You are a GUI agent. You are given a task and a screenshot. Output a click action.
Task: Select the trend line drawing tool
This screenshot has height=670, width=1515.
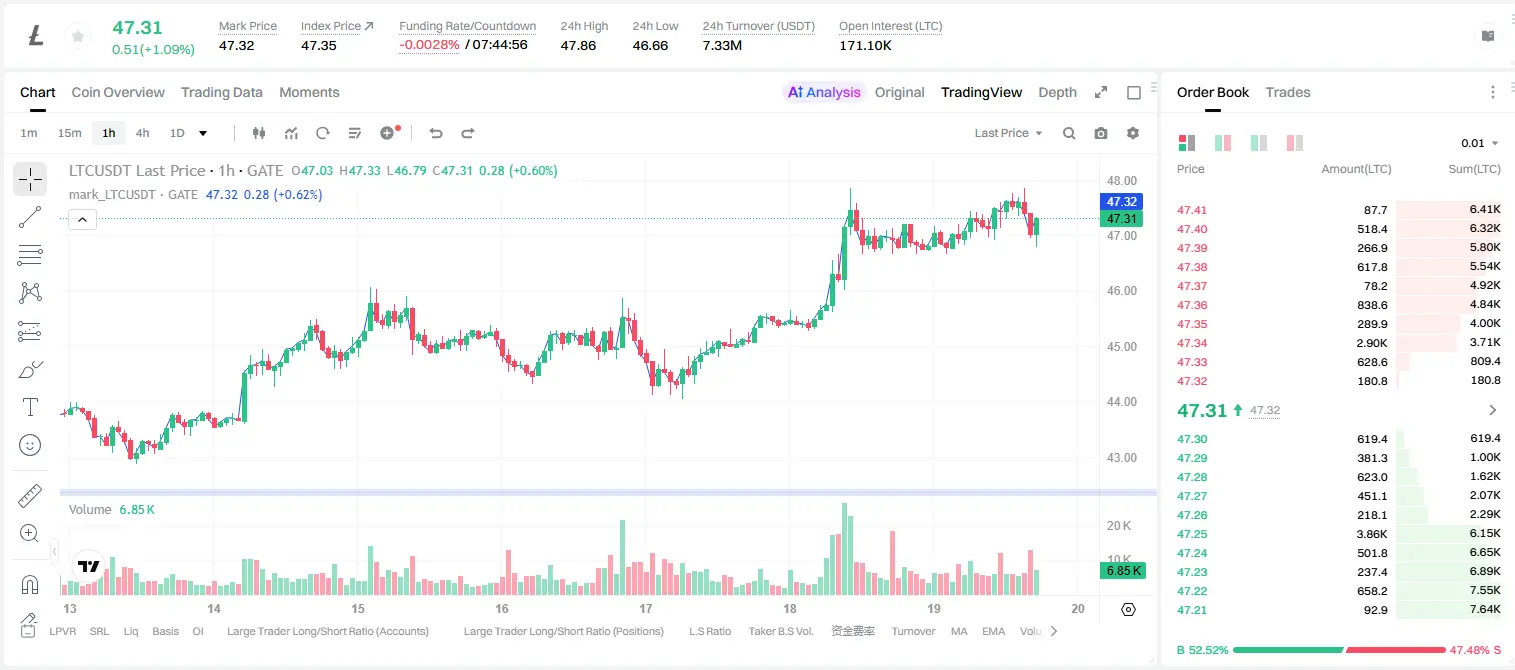tap(30, 217)
